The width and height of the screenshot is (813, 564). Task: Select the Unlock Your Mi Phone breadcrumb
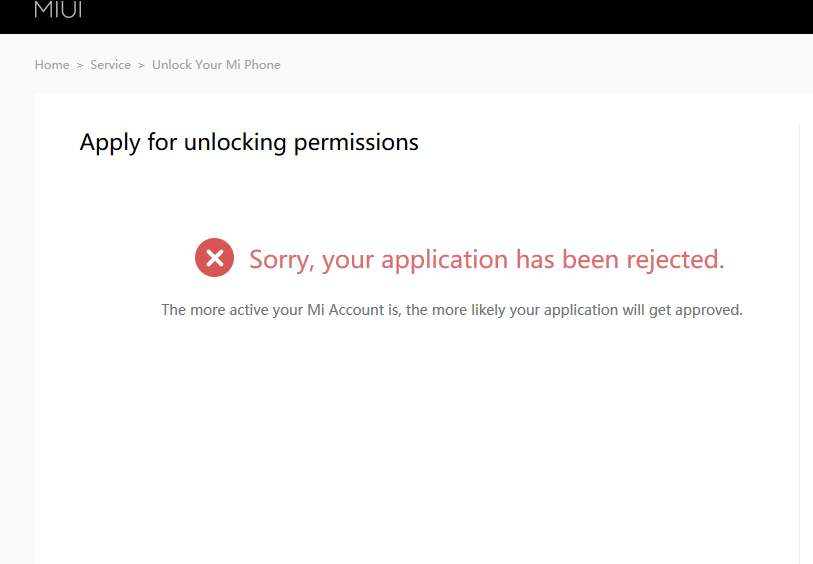(216, 65)
